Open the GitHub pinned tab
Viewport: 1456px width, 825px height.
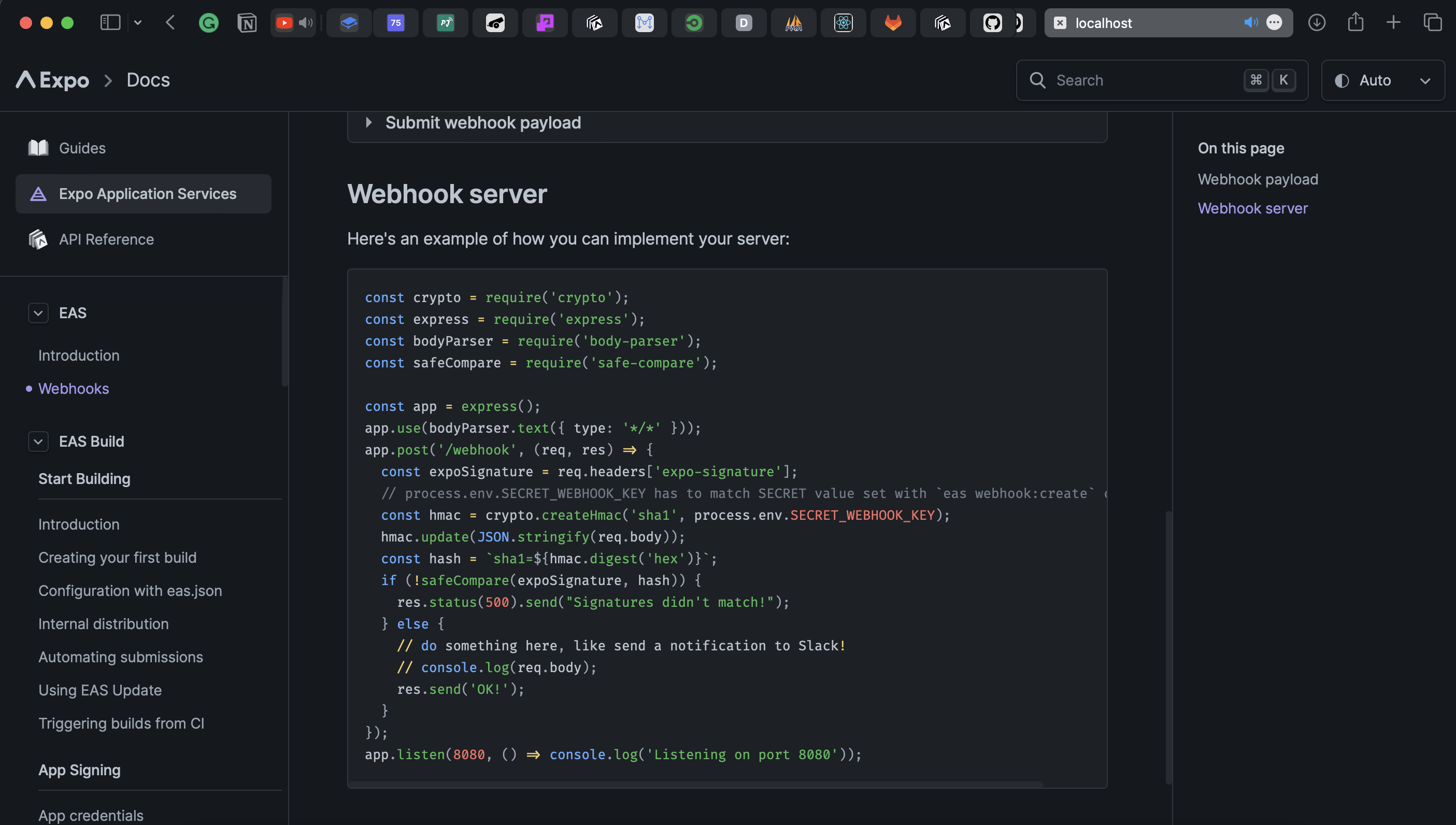[x=993, y=23]
